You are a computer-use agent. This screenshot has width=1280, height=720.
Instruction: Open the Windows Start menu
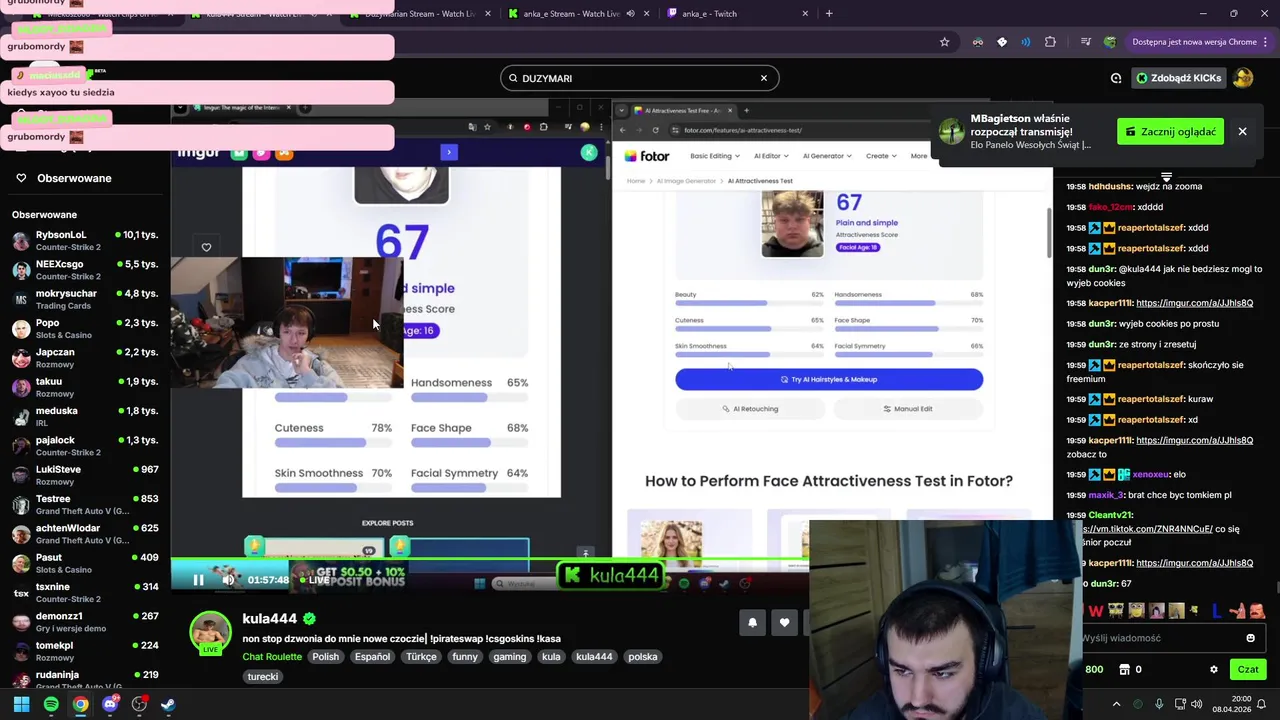click(x=21, y=704)
